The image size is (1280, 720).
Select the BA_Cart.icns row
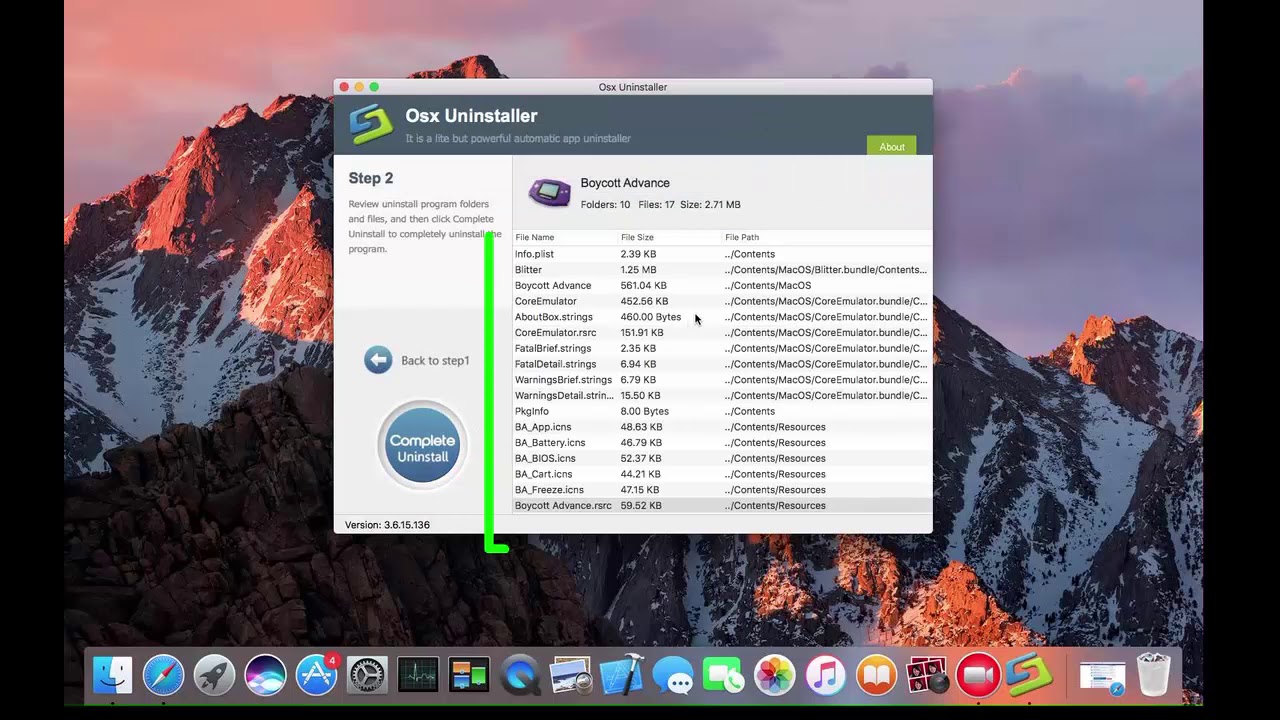722,474
